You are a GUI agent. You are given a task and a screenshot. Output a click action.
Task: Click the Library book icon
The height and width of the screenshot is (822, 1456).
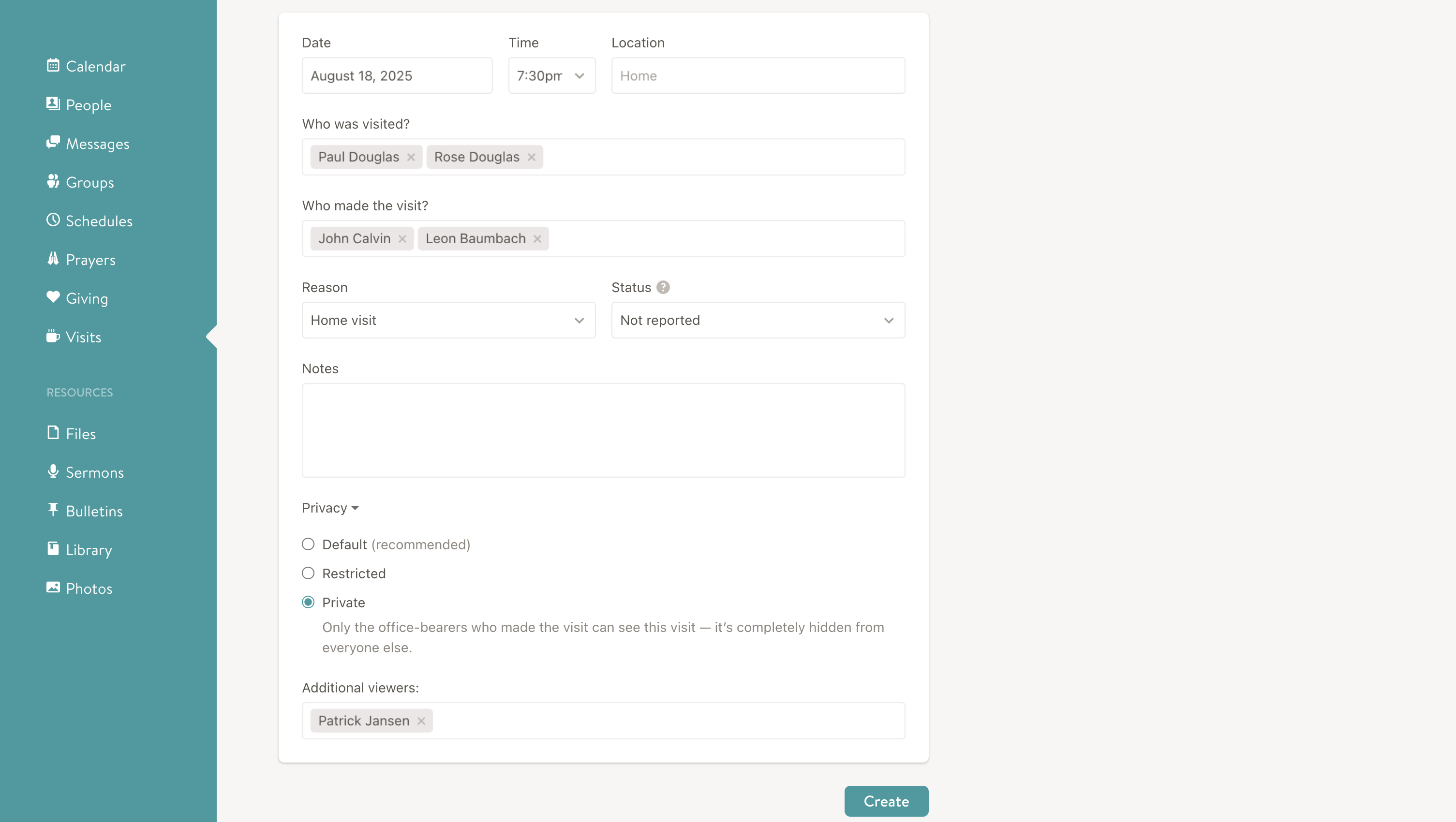pyautogui.click(x=53, y=549)
